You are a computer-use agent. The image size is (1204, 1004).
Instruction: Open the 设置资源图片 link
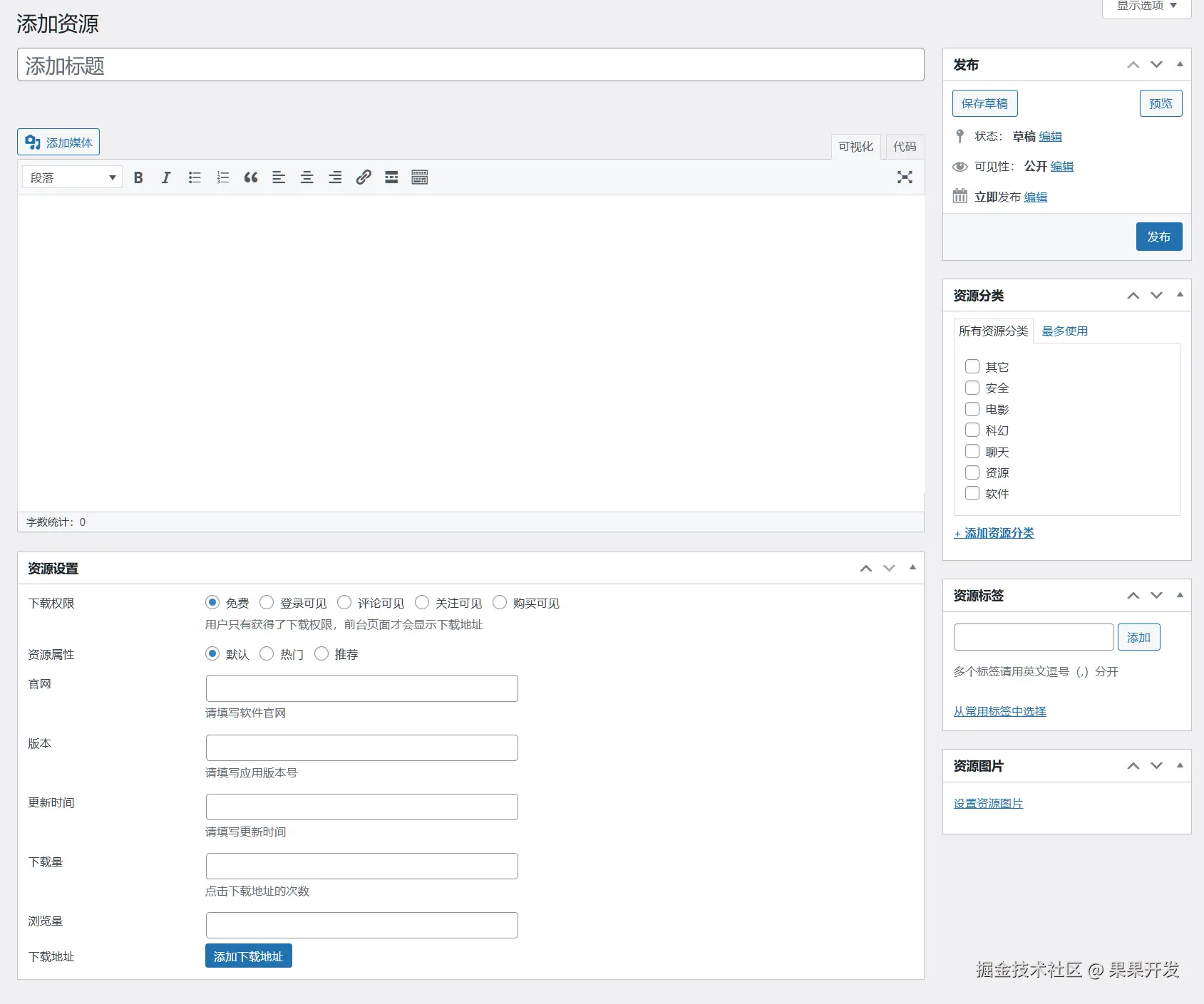(988, 804)
